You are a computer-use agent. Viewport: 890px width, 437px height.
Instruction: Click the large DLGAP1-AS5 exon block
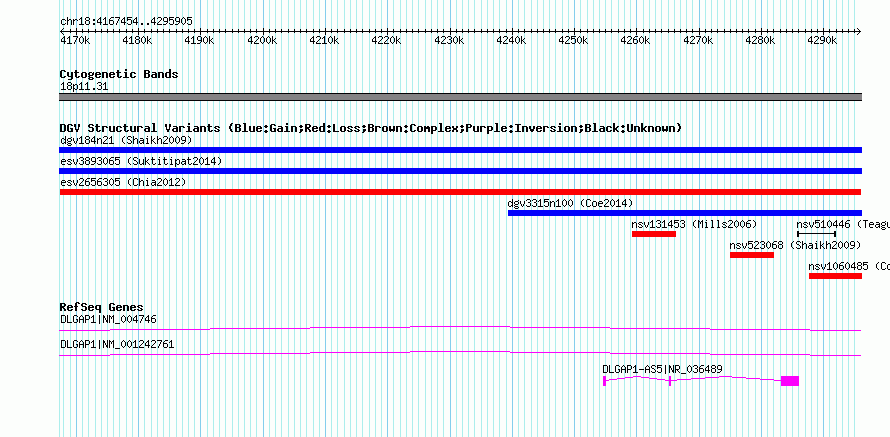click(790, 381)
